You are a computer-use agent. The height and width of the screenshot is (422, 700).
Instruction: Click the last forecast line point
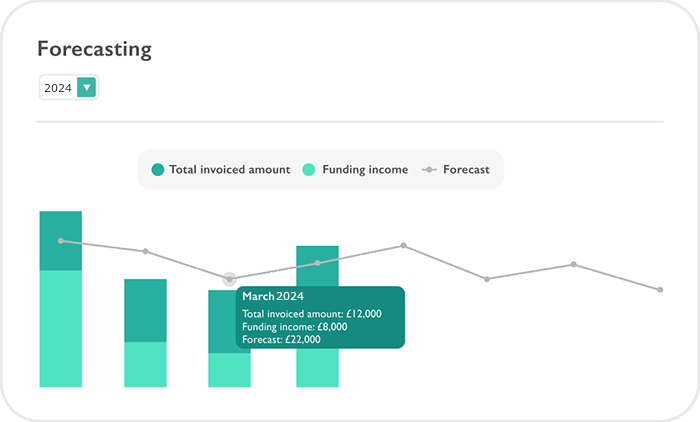click(x=660, y=290)
